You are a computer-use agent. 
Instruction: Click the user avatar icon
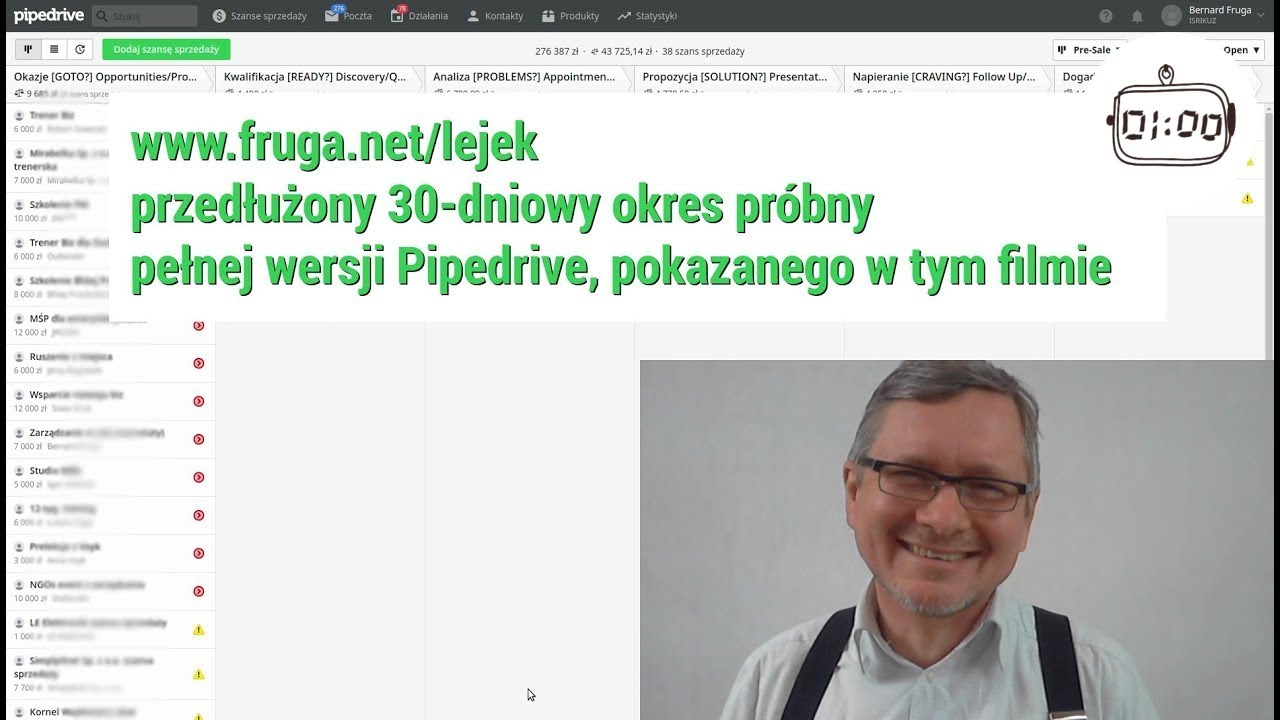click(x=1171, y=16)
